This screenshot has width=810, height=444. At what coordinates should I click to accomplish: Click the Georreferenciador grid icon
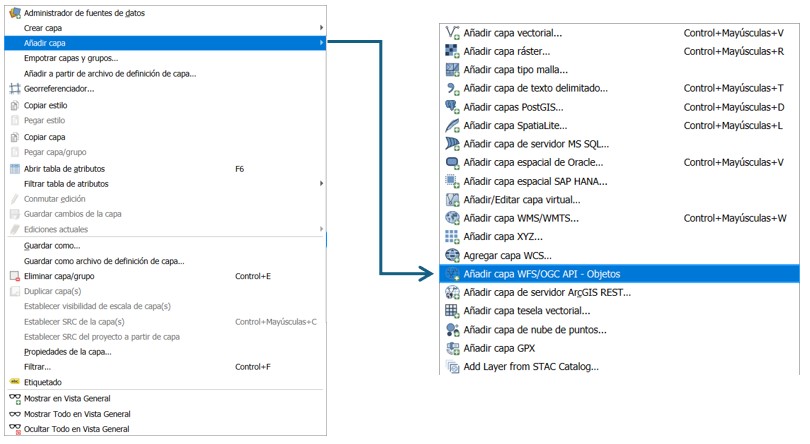(14, 89)
